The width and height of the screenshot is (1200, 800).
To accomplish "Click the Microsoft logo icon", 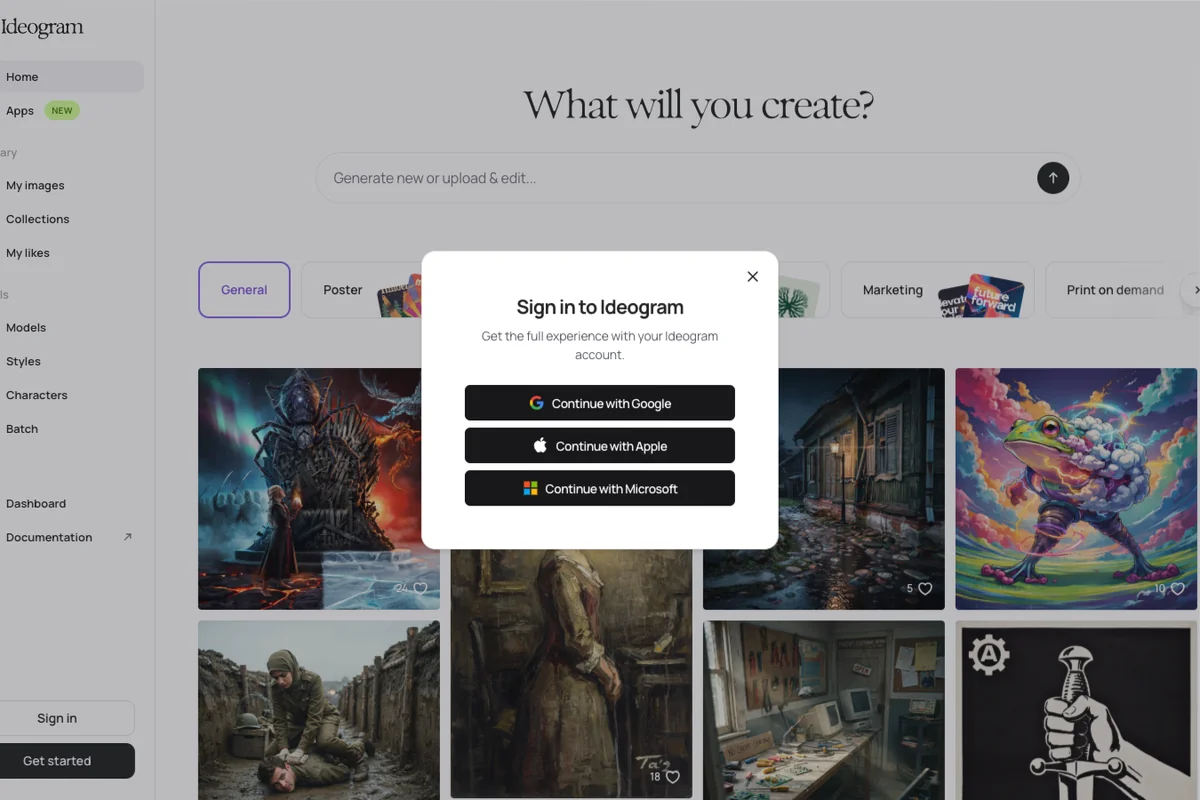I will [x=530, y=488].
